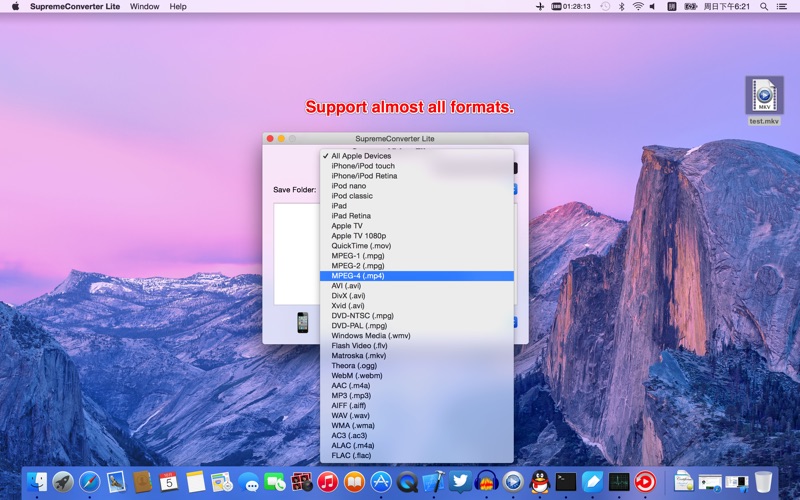Open Contacts book icon in dock
Image resolution: width=800 pixels, height=500 pixels.
coord(142,482)
